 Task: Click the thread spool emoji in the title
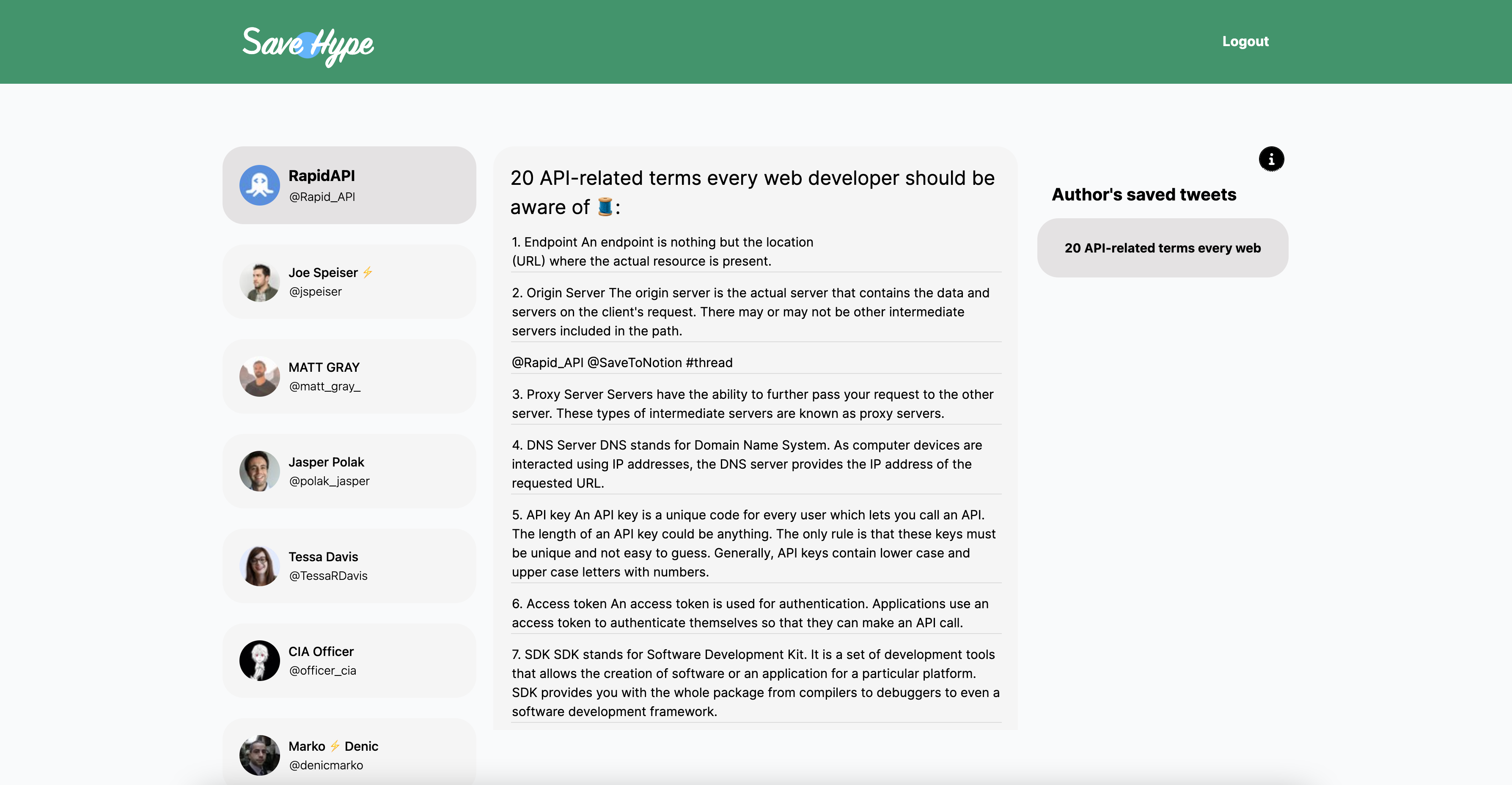pyautogui.click(x=605, y=207)
